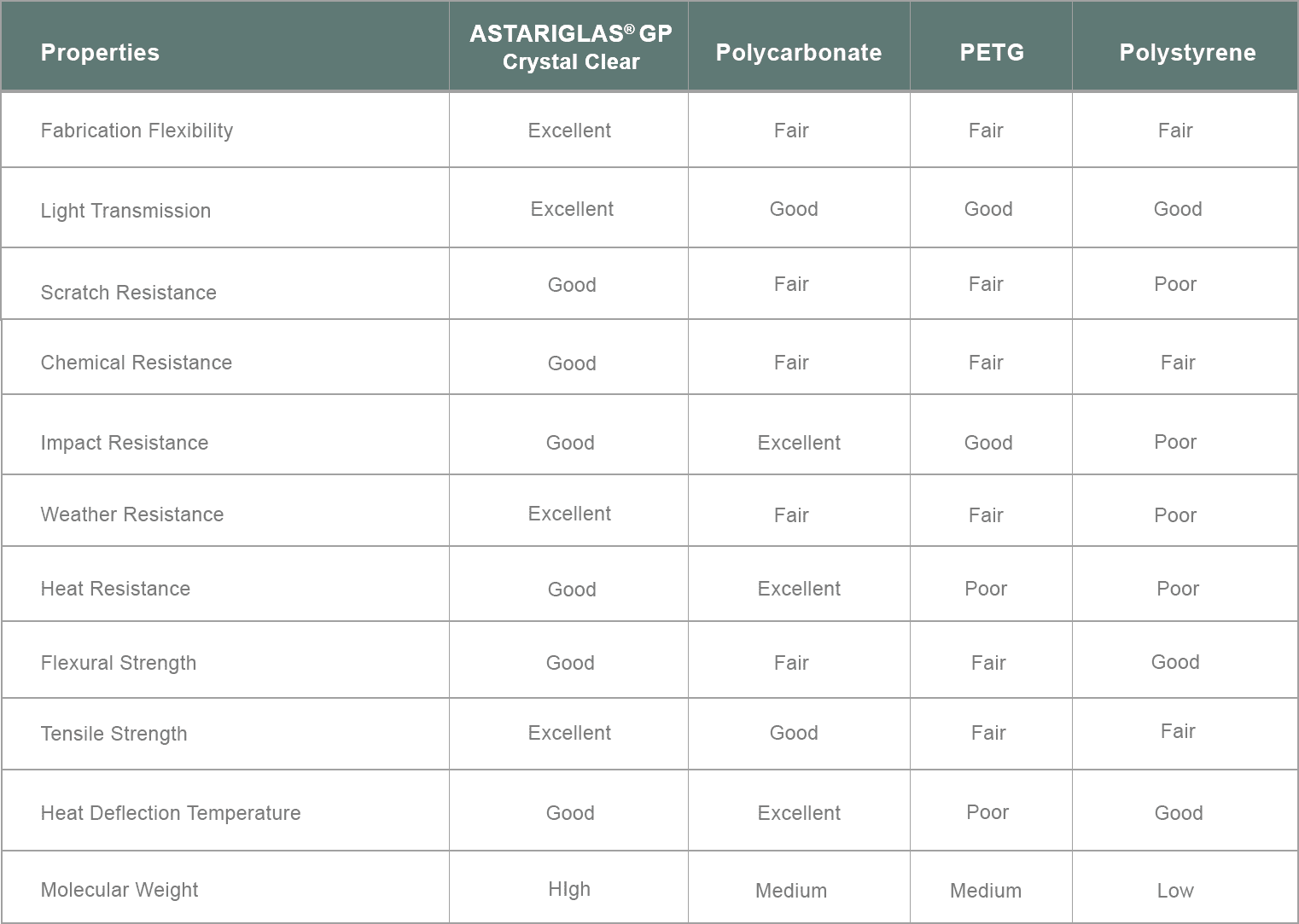This screenshot has width=1299, height=924.
Task: Click the Light Transmission row label
Action: pos(125,211)
